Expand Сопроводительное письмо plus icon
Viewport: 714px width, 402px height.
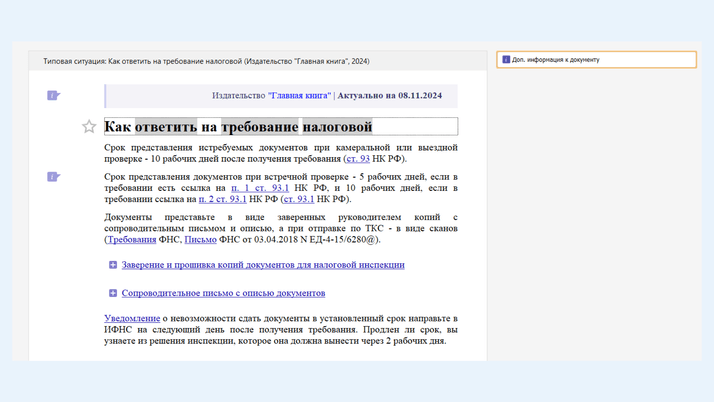coord(113,293)
